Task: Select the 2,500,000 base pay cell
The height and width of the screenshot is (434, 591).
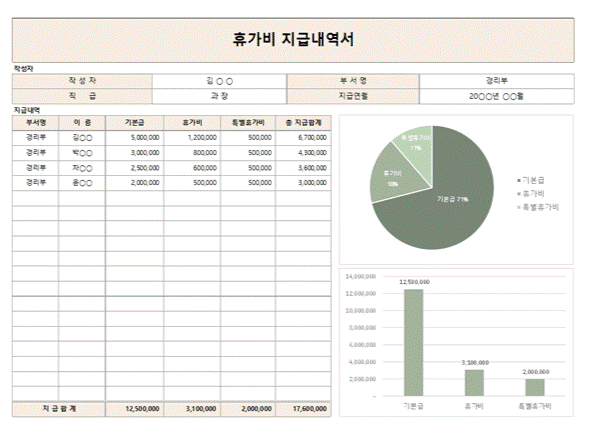Action: click(x=135, y=168)
